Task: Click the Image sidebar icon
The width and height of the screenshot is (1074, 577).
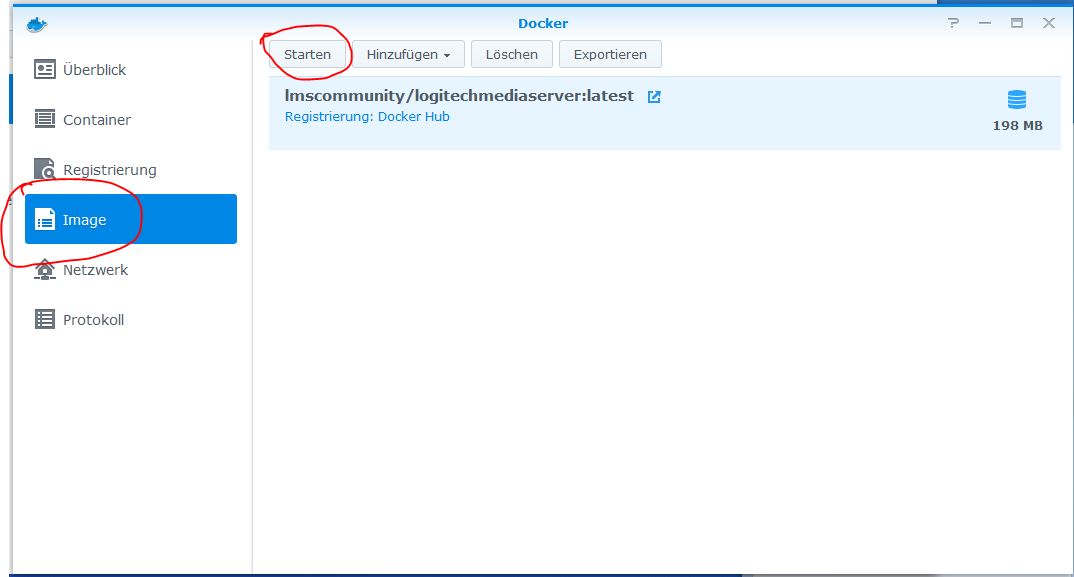Action: pyautogui.click(x=45, y=219)
